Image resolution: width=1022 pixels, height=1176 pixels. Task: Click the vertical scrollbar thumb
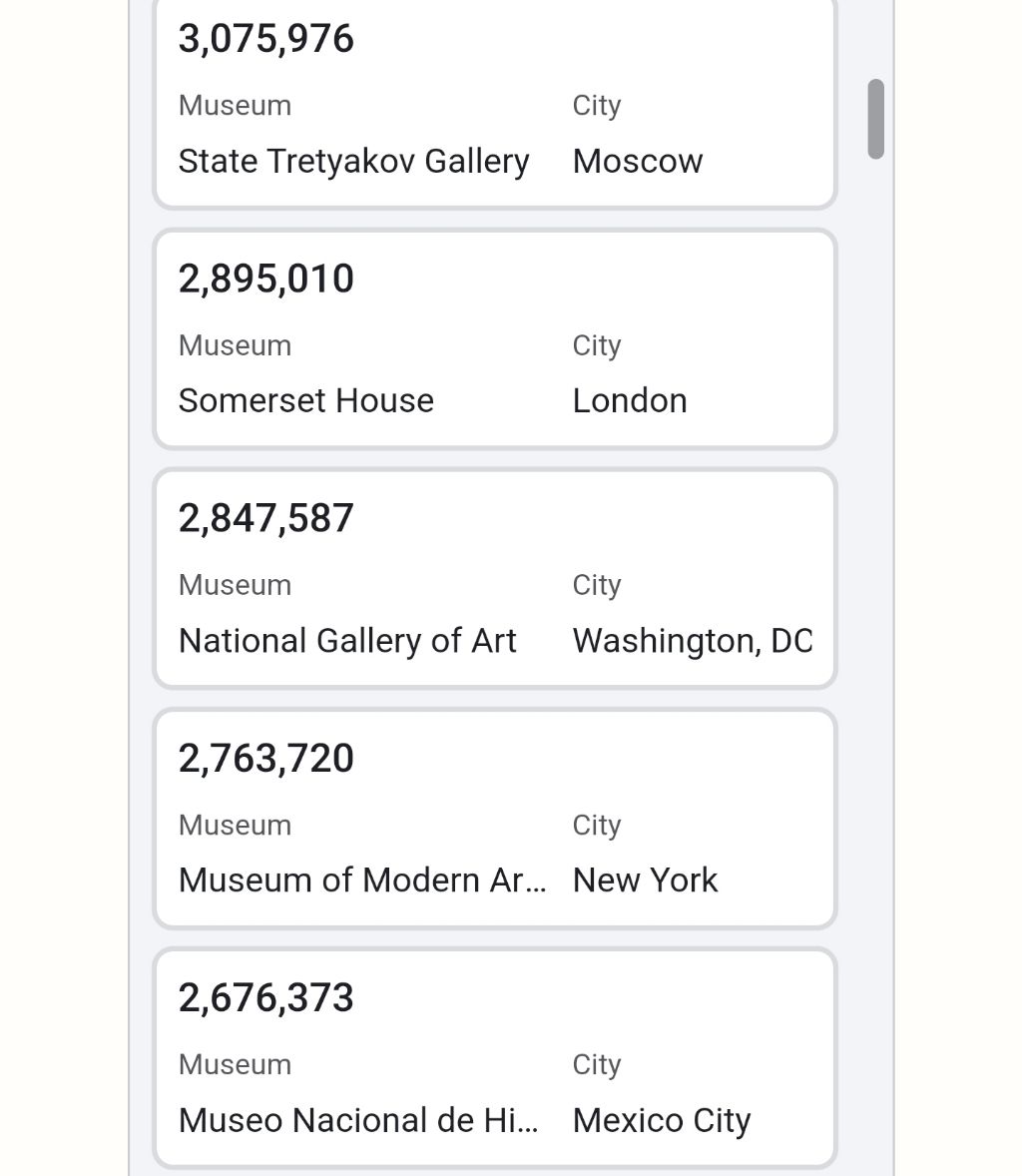click(x=875, y=119)
